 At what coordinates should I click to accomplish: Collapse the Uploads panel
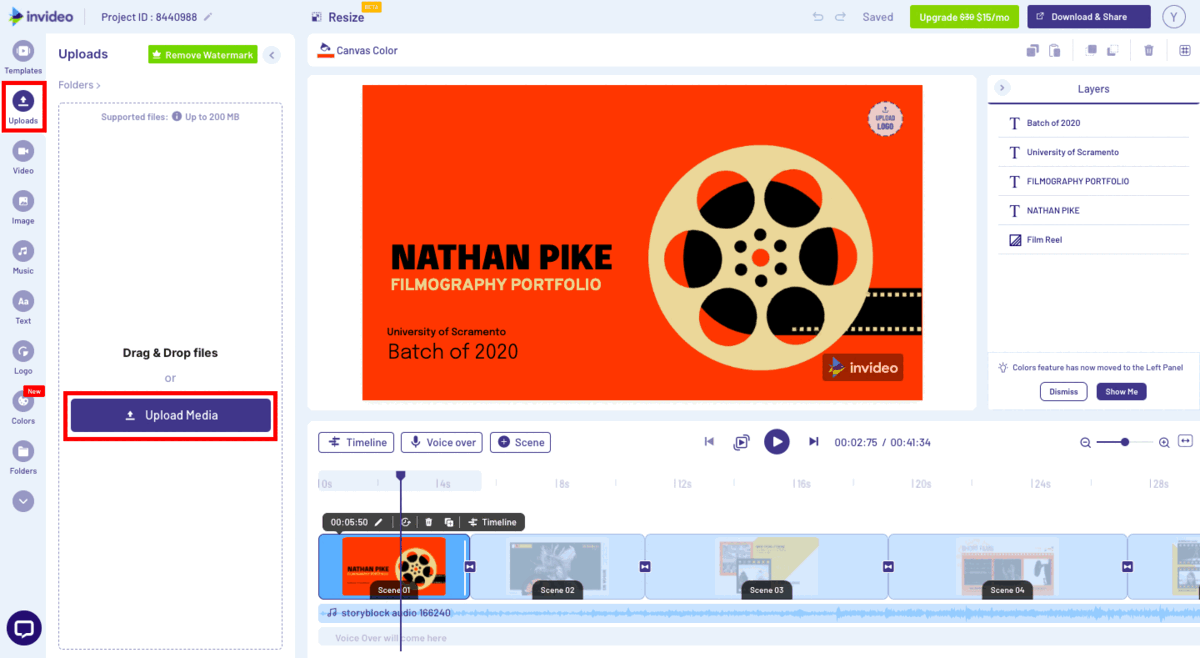(x=271, y=55)
